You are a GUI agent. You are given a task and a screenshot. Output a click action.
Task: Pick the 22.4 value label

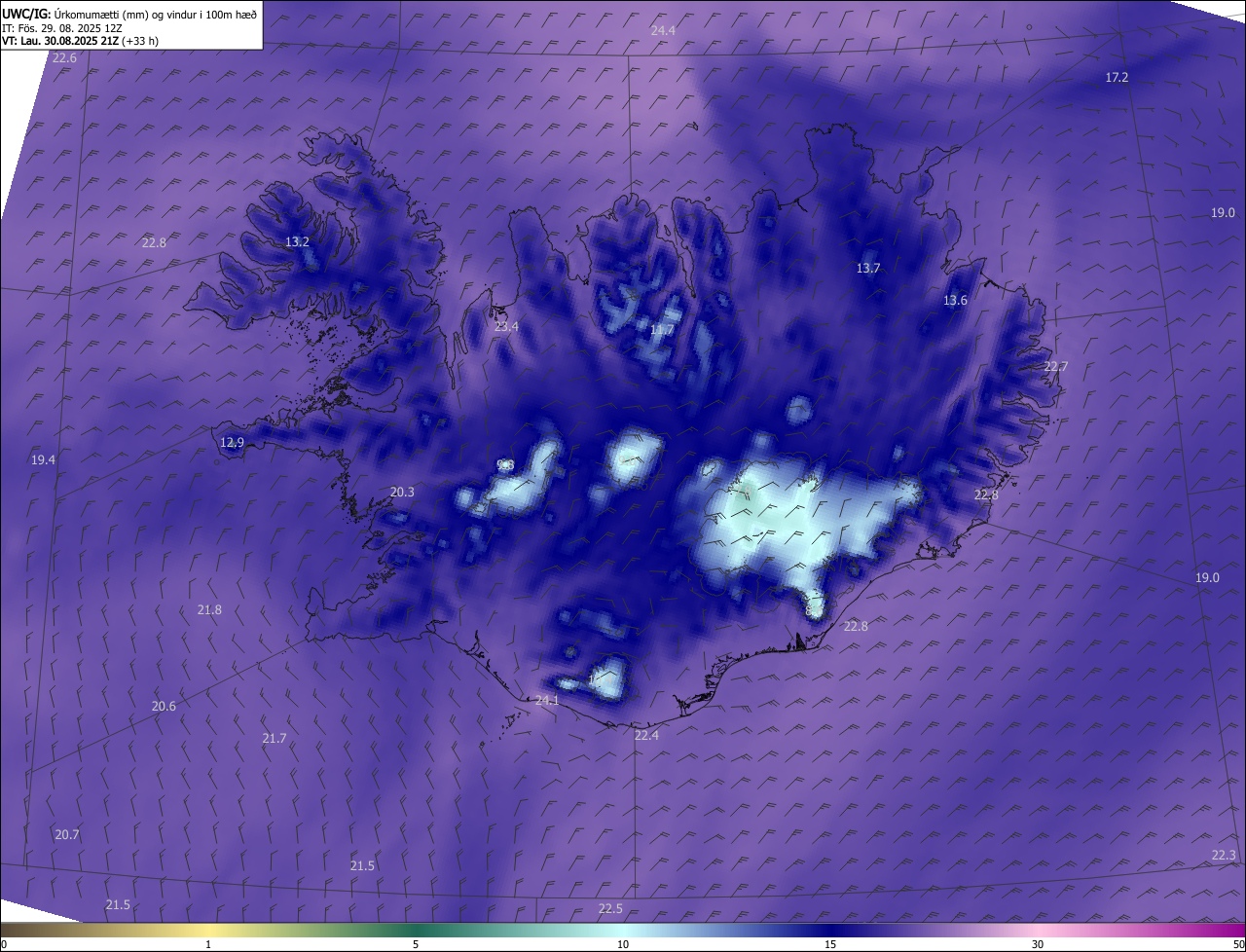(646, 735)
